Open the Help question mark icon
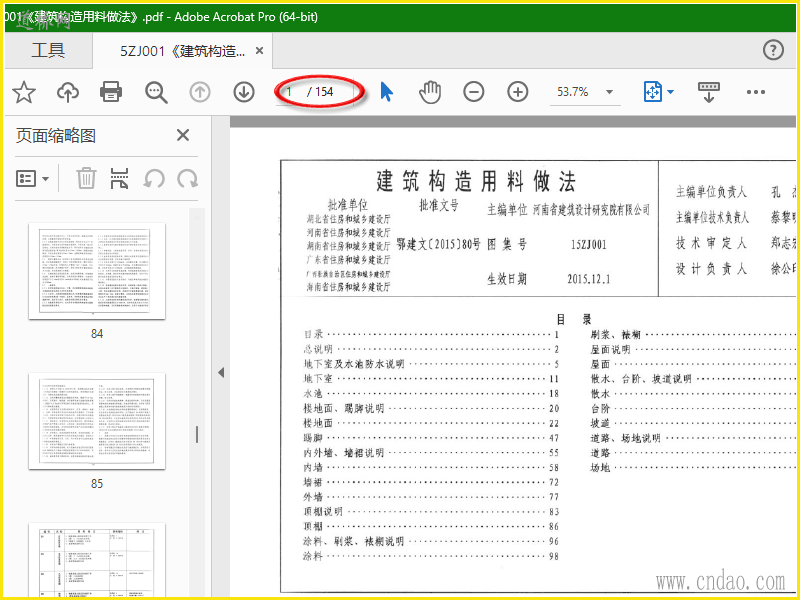This screenshot has height=600, width=800. pos(773,50)
